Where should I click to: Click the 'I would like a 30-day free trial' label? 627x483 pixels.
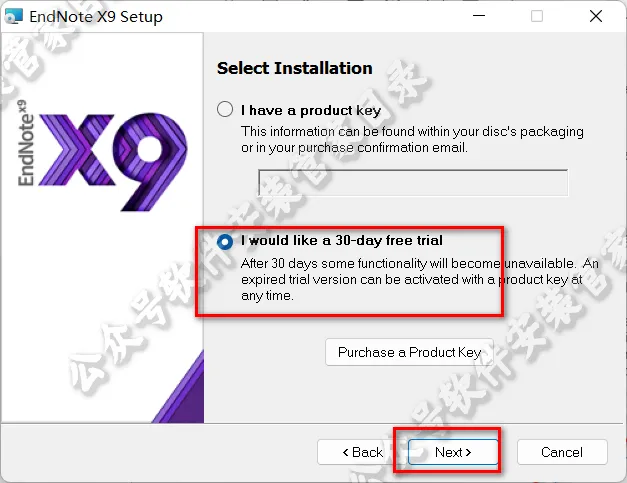(342, 240)
